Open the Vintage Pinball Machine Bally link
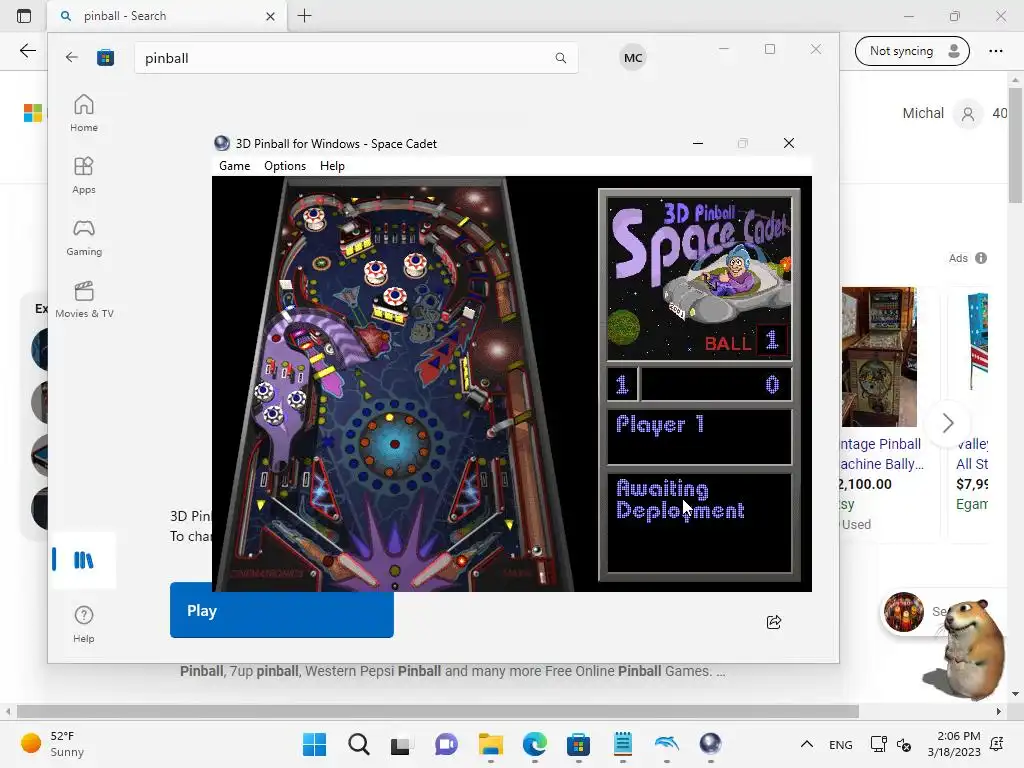Screen dimensions: 1024x768 (x=882, y=454)
